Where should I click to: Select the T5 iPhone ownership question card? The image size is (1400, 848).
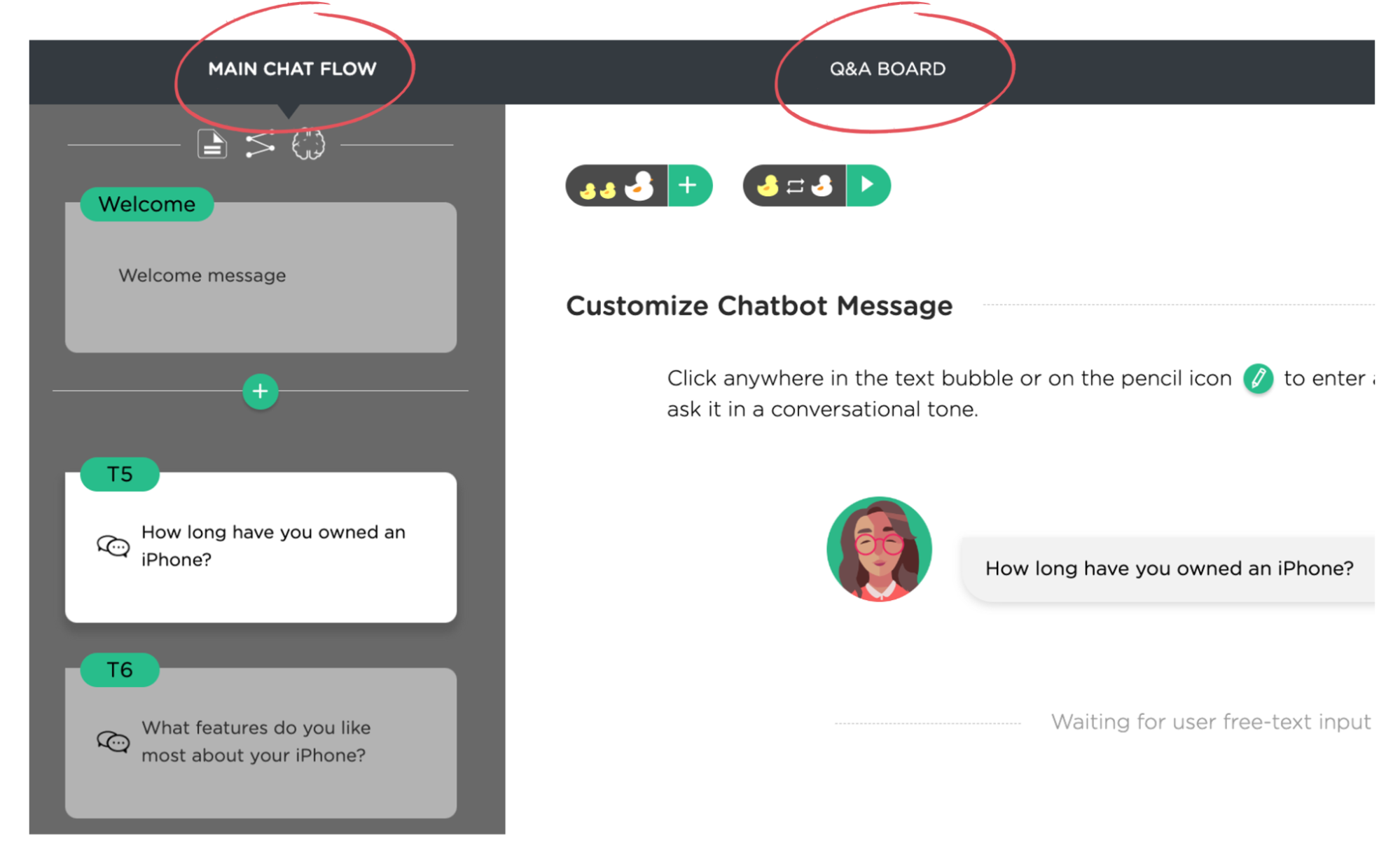(x=261, y=547)
